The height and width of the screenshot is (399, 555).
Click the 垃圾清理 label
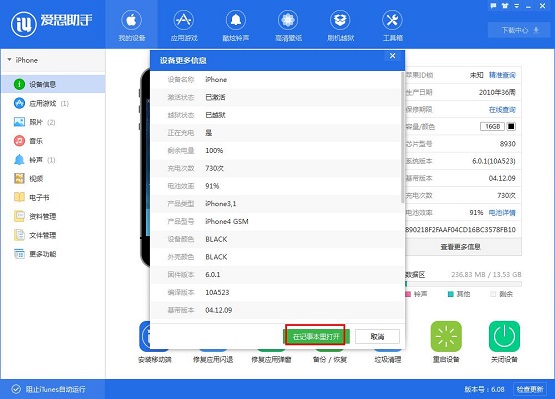388,360
